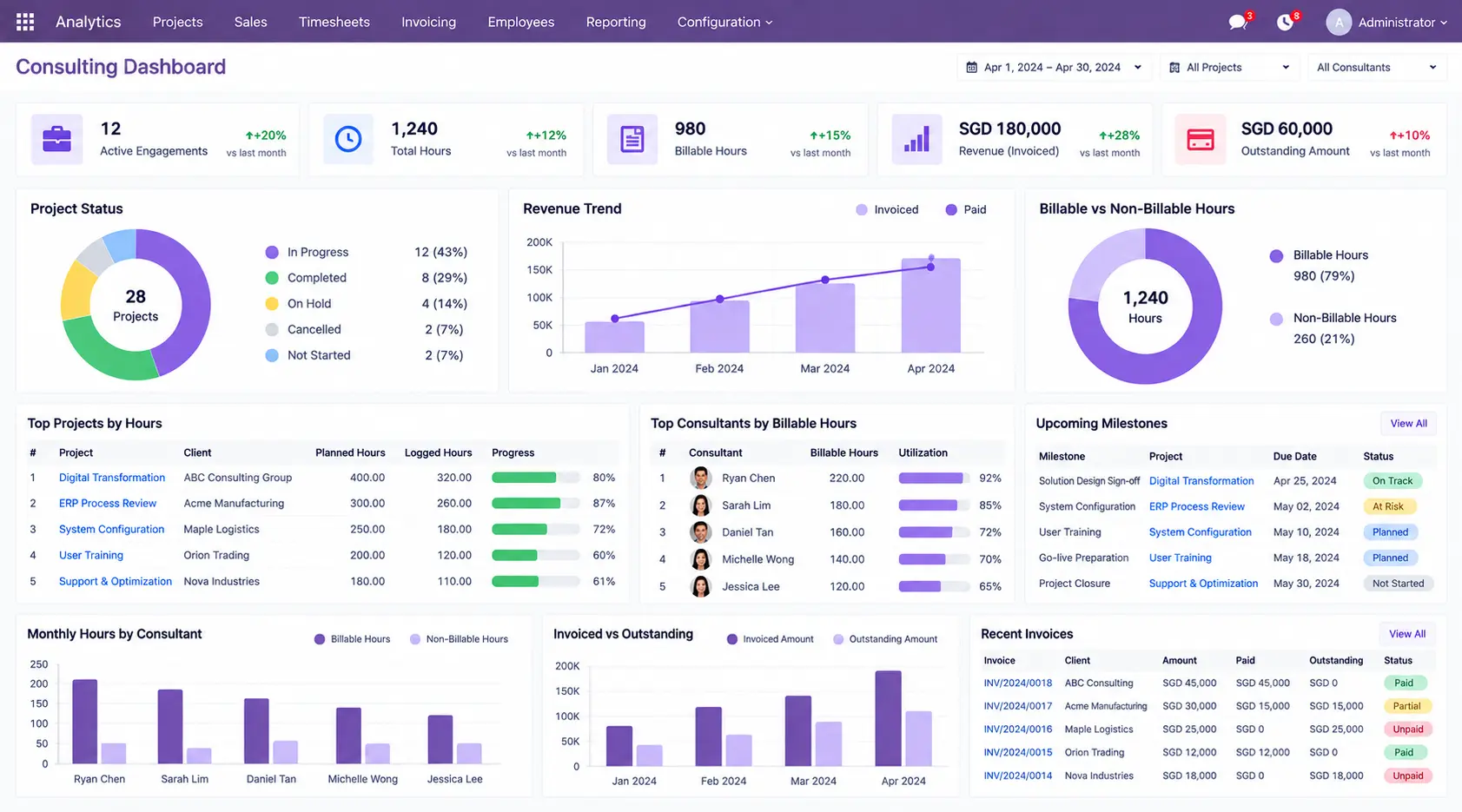
Task: Toggle the Paid series in Revenue Trend legend
Action: pos(966,210)
